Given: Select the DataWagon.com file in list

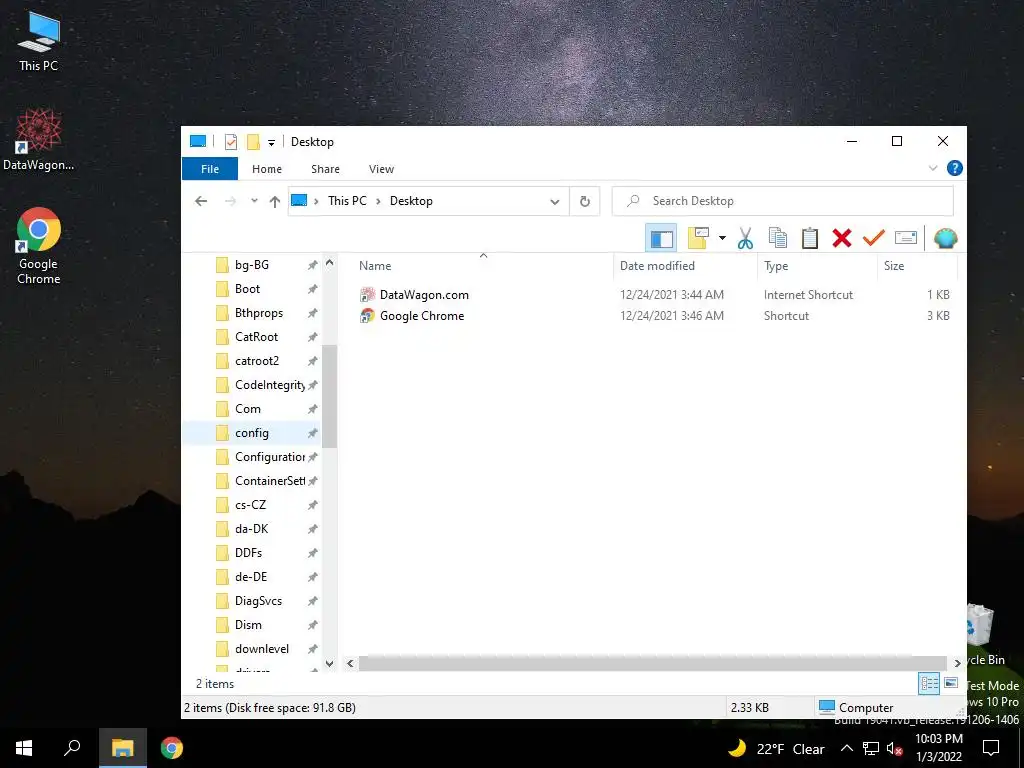Looking at the screenshot, I should [x=424, y=295].
